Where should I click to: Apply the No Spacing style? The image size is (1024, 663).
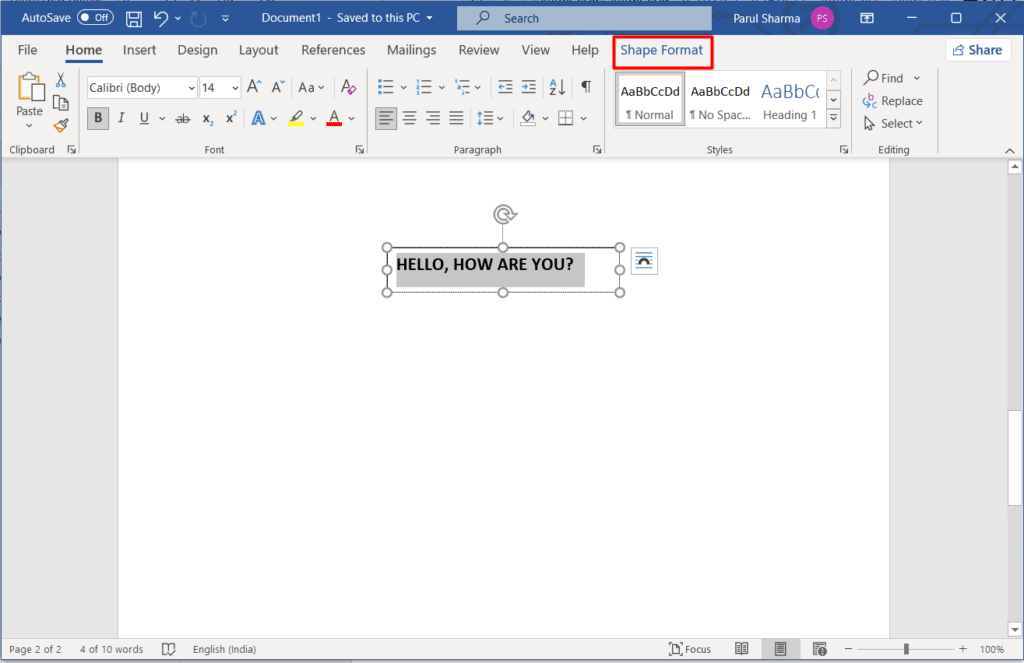tap(720, 101)
